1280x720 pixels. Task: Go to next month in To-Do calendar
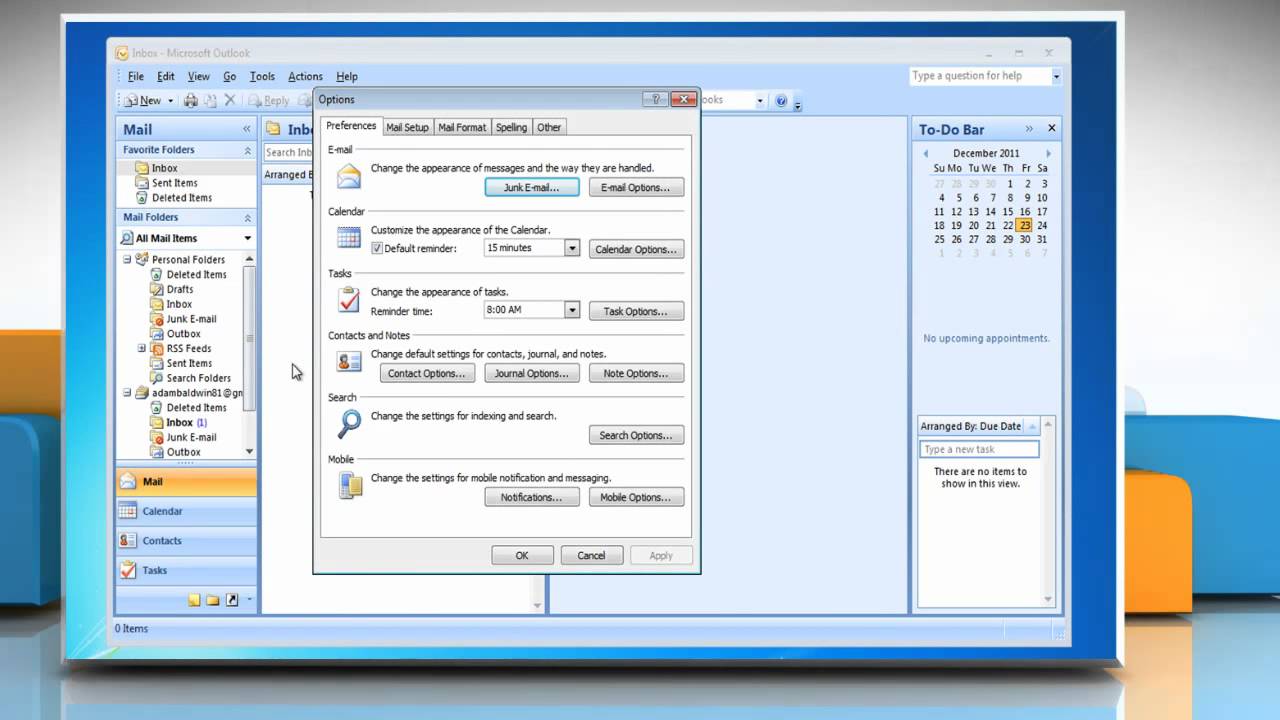1048,153
